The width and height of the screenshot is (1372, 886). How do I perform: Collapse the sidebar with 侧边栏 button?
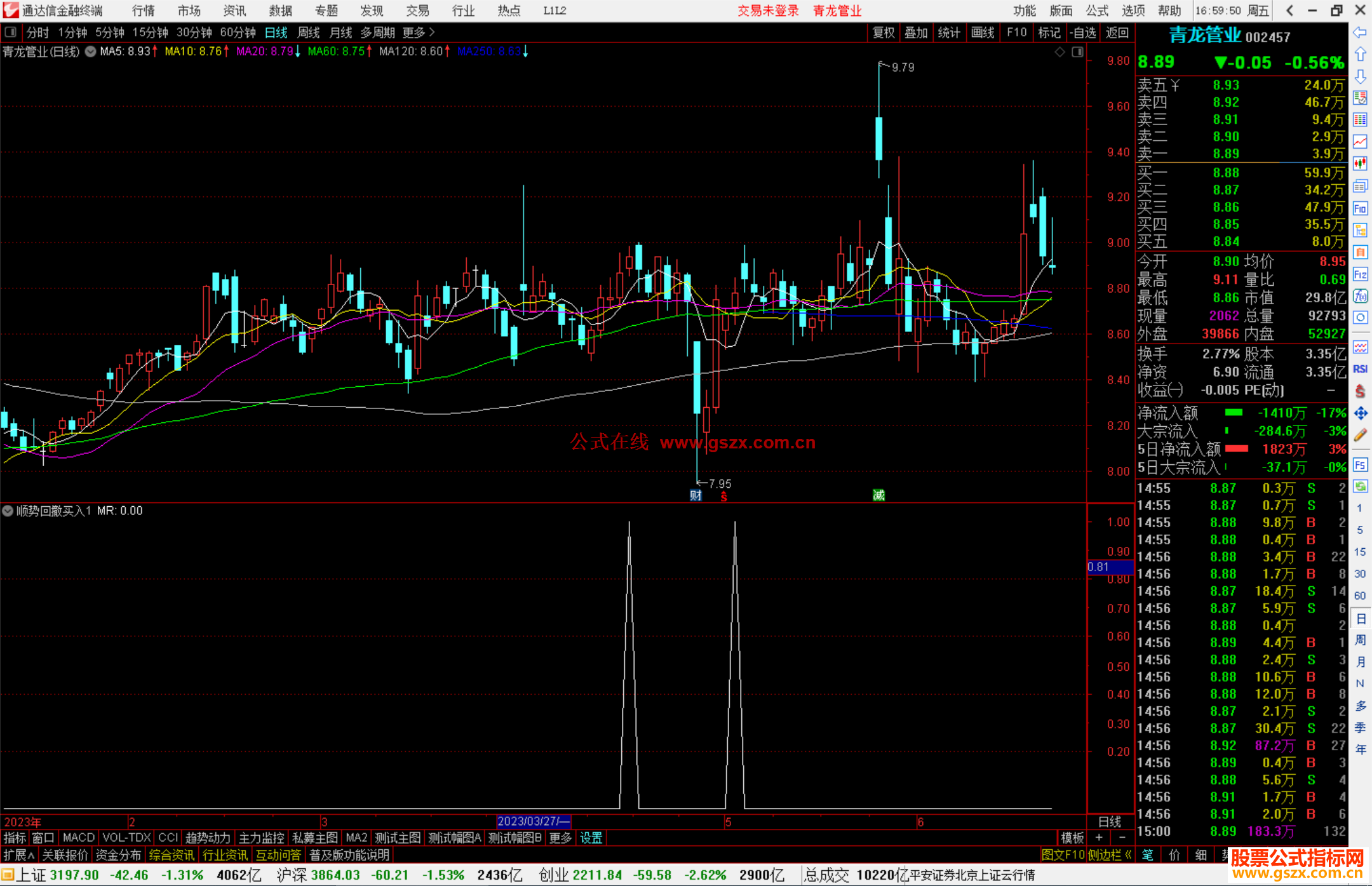coord(1109,855)
